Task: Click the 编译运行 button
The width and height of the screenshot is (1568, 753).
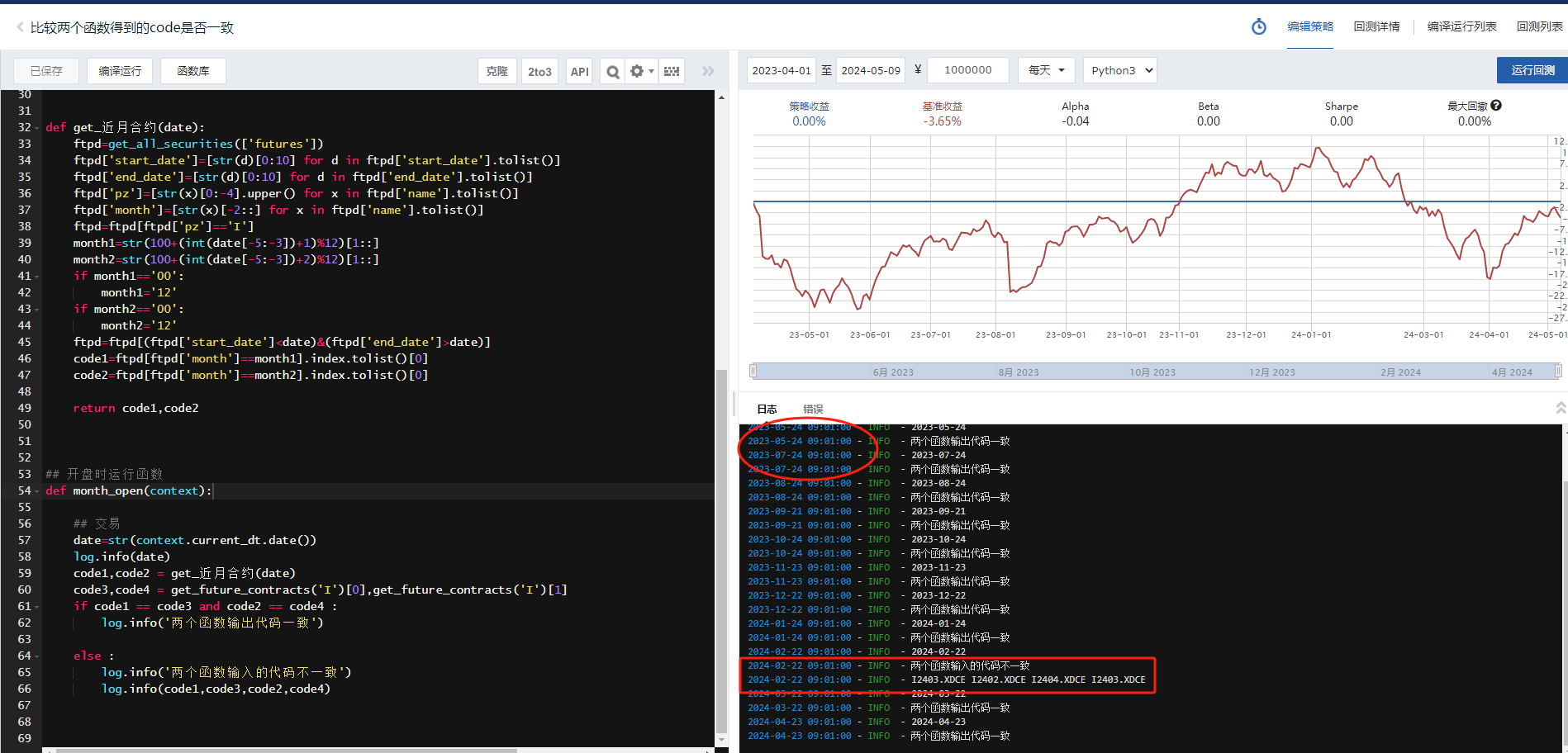Action: pos(120,71)
